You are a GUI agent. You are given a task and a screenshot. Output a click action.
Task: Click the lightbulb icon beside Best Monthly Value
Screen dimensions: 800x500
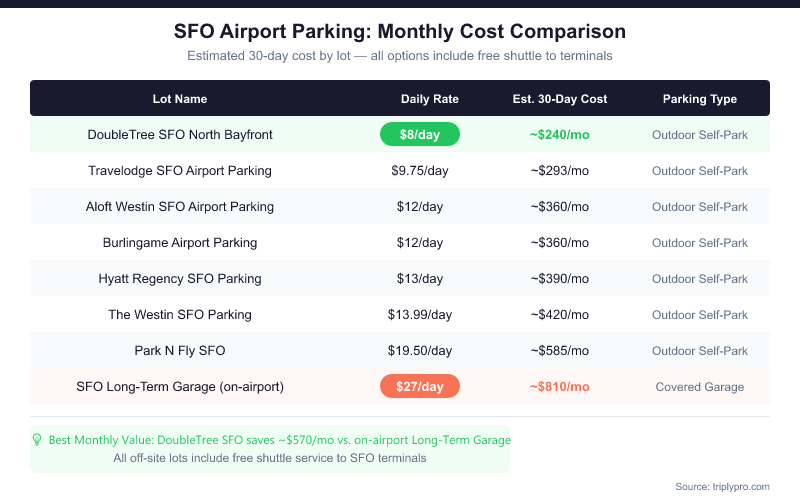(38, 439)
